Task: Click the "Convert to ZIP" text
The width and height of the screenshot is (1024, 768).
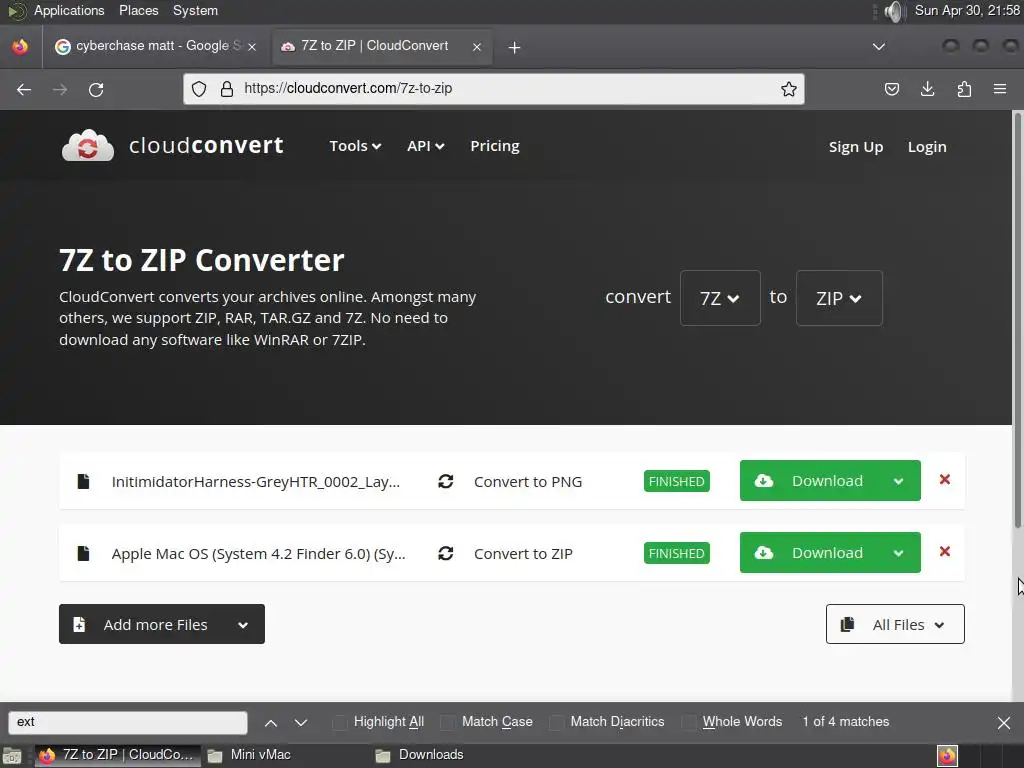Action: tap(523, 554)
